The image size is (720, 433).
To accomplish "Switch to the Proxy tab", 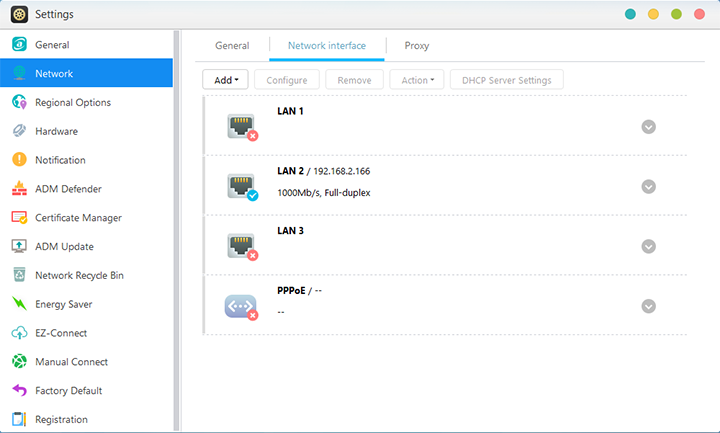I will pyautogui.click(x=417, y=46).
